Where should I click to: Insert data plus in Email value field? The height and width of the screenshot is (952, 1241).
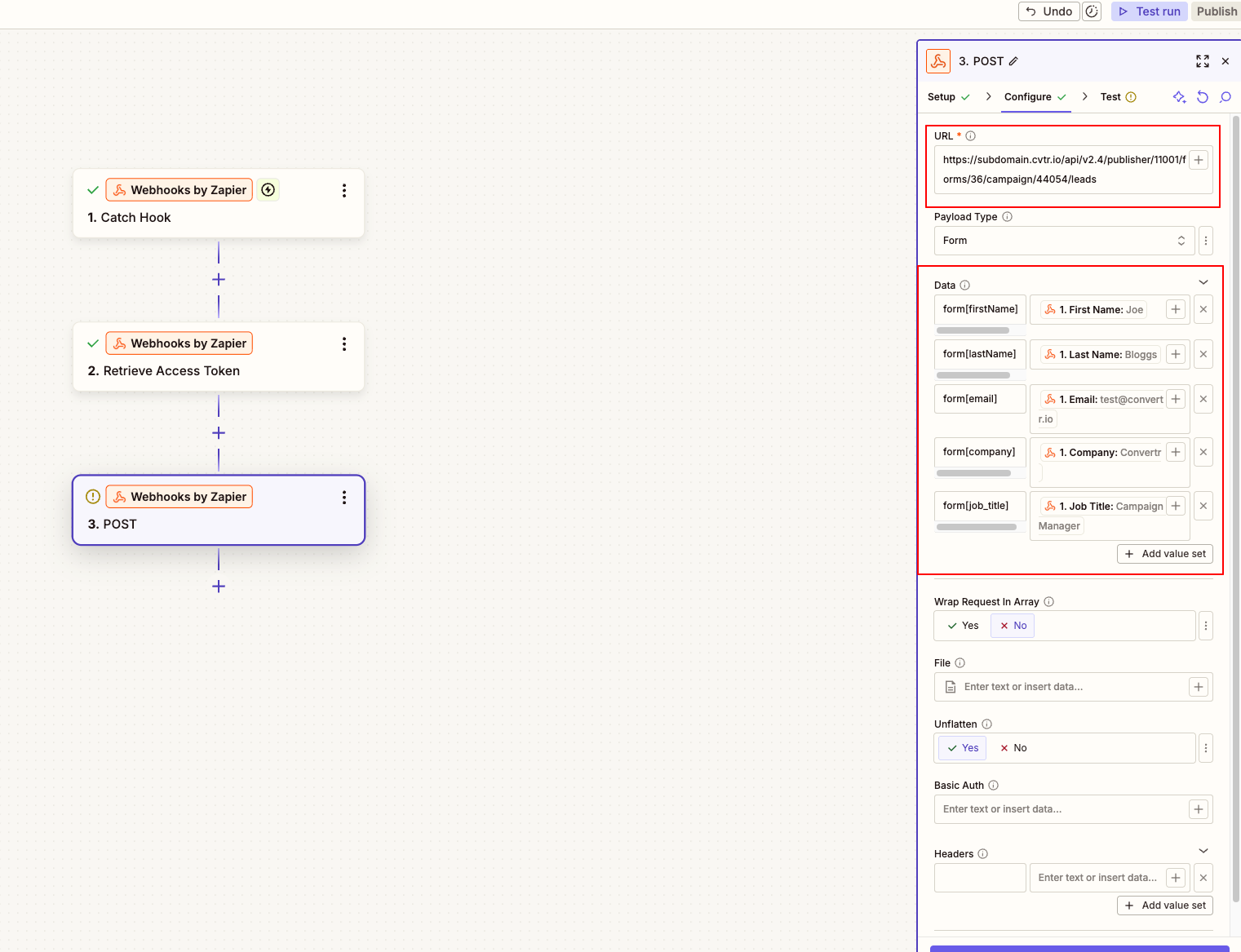coord(1176,399)
